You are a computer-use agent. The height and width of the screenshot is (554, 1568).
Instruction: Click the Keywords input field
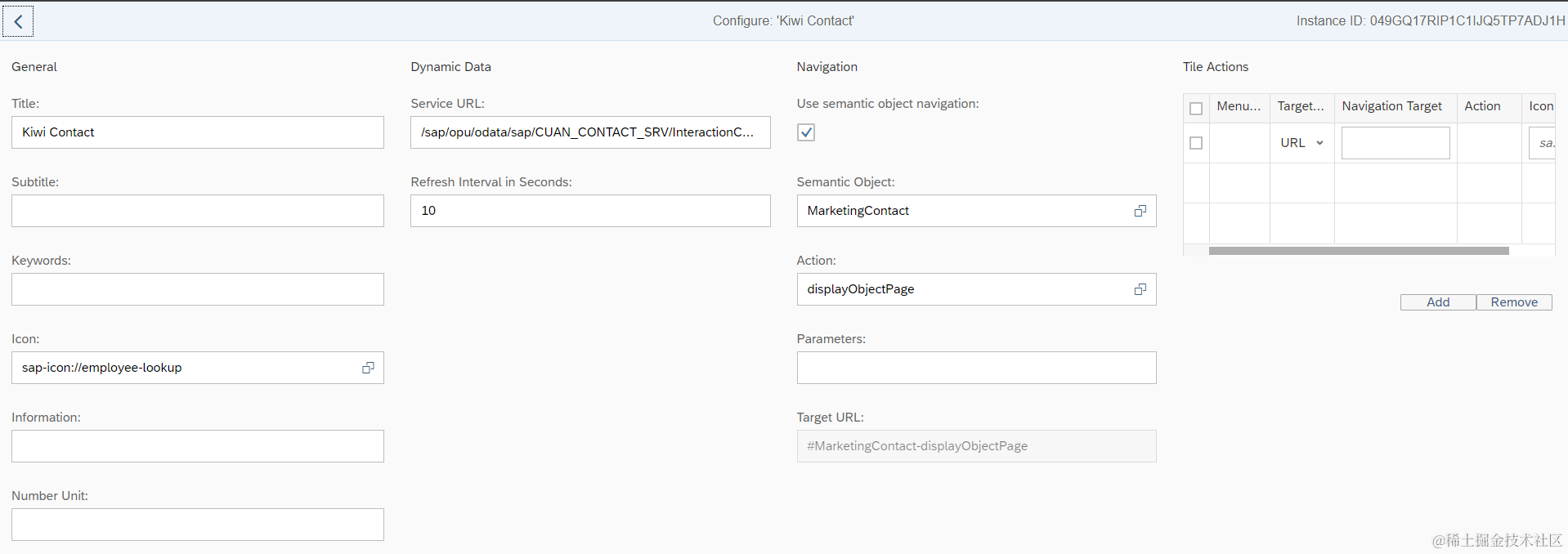coord(198,289)
